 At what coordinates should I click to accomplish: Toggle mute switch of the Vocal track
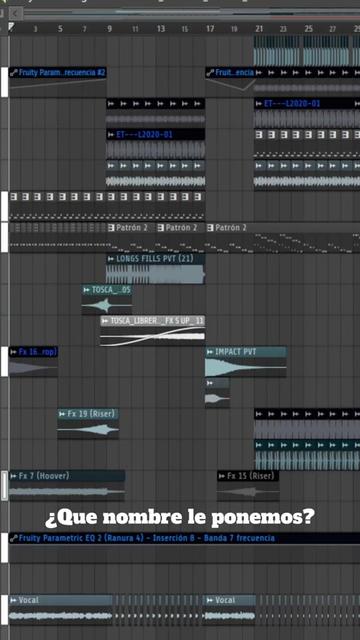coord(4,610)
